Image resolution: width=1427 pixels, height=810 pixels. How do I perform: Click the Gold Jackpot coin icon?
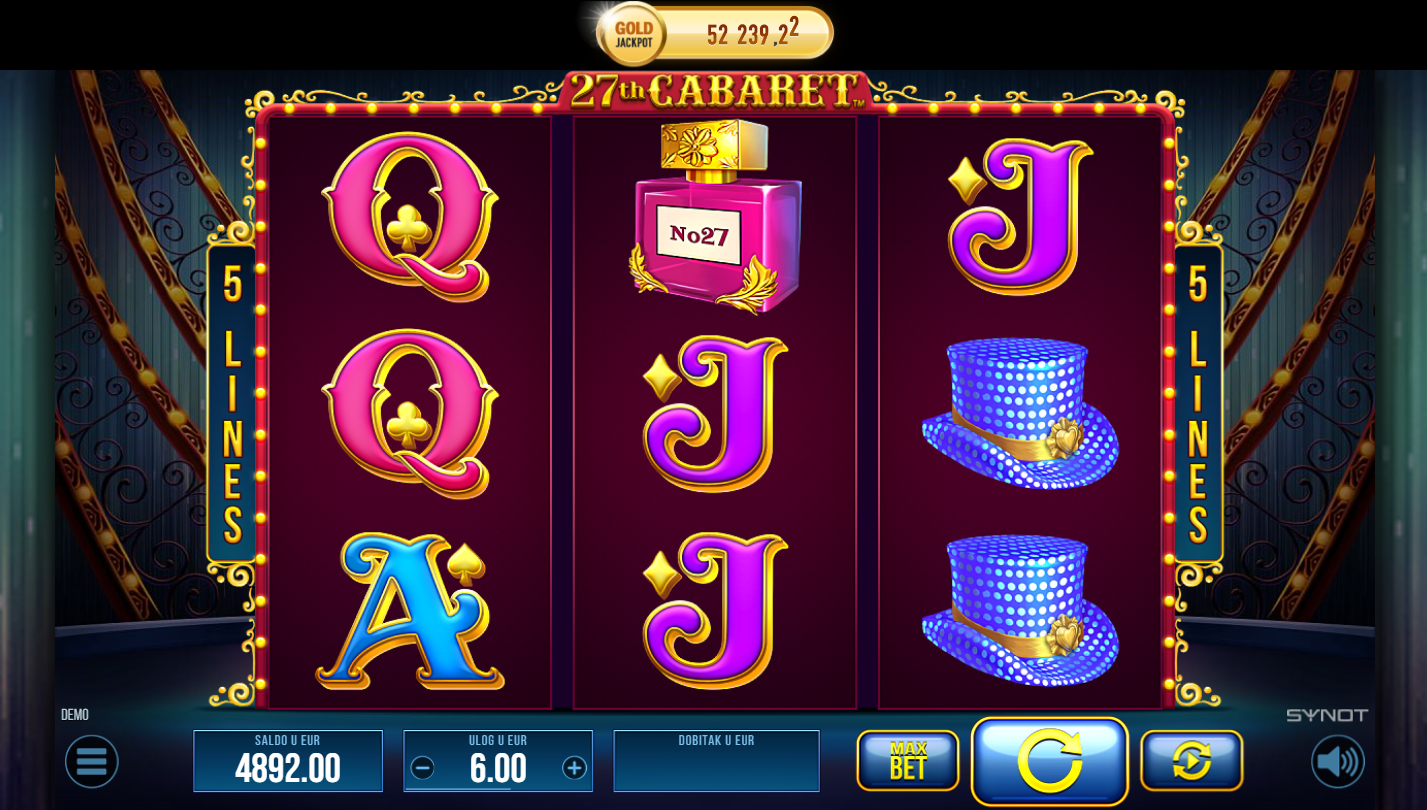pyautogui.click(x=633, y=34)
